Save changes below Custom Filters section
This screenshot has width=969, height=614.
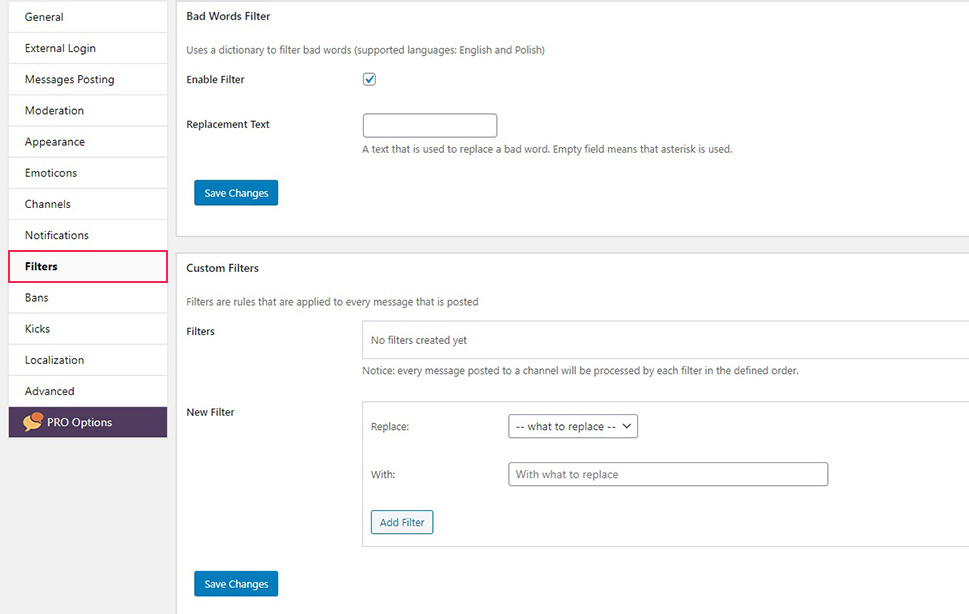tap(236, 584)
